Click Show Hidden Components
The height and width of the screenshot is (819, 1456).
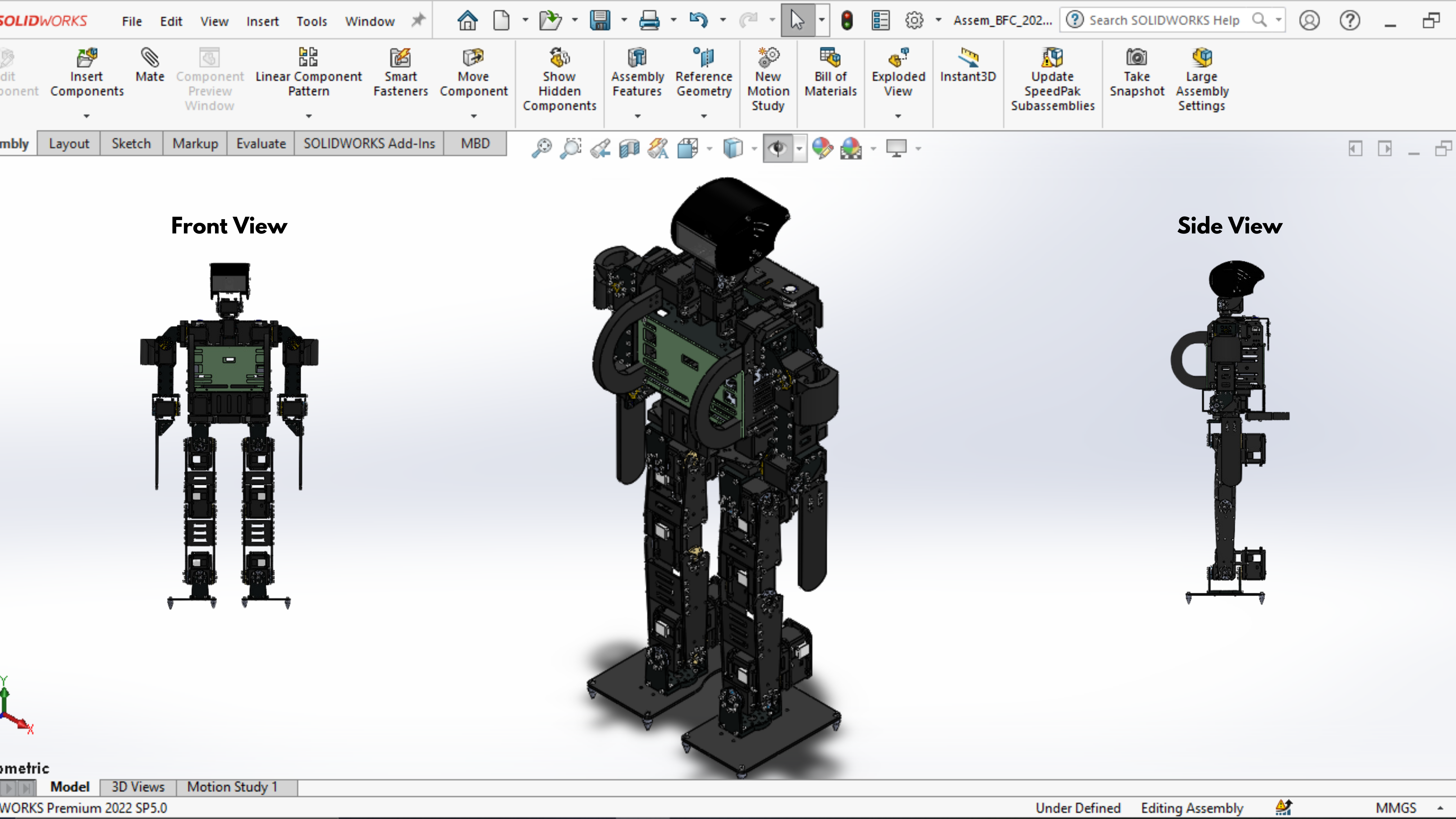tap(559, 80)
